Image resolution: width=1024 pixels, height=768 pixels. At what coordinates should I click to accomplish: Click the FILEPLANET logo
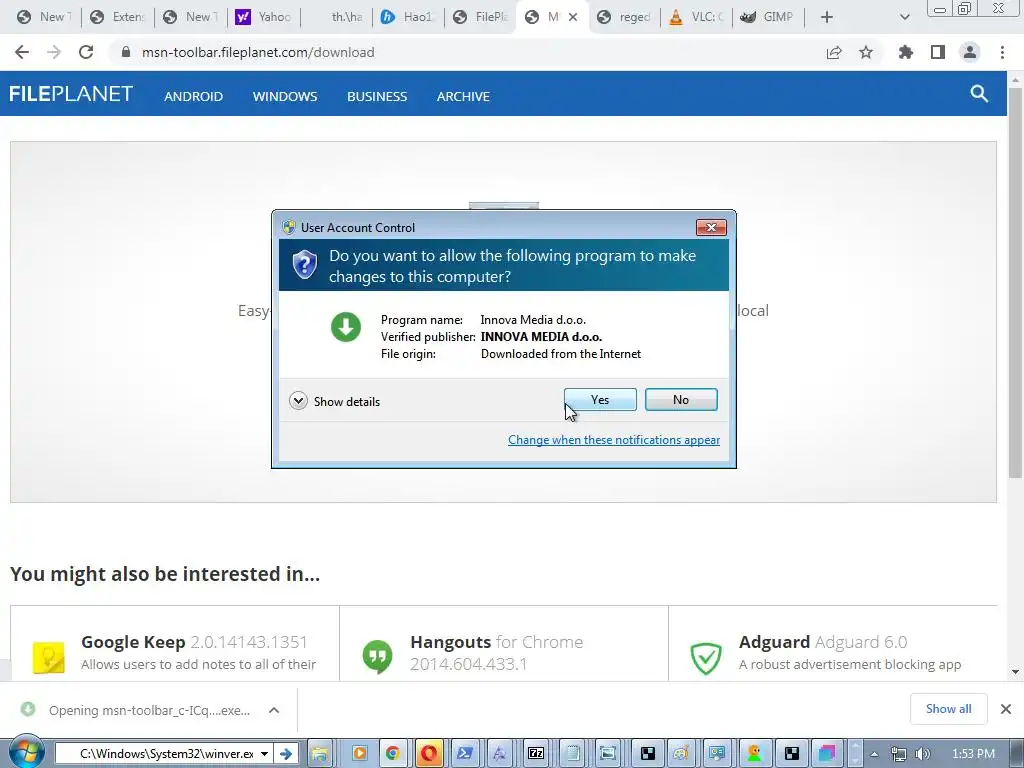point(71,94)
